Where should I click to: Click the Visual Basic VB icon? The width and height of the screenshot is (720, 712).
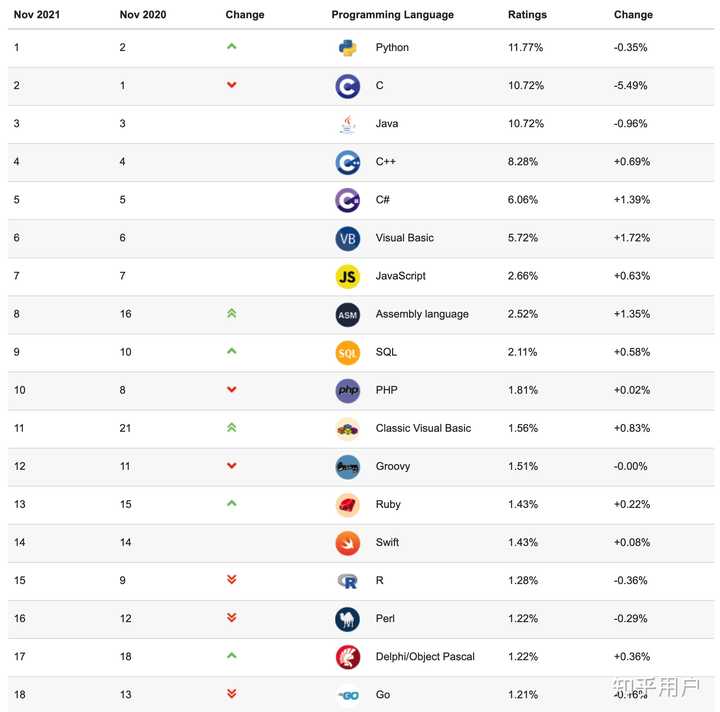(x=347, y=238)
